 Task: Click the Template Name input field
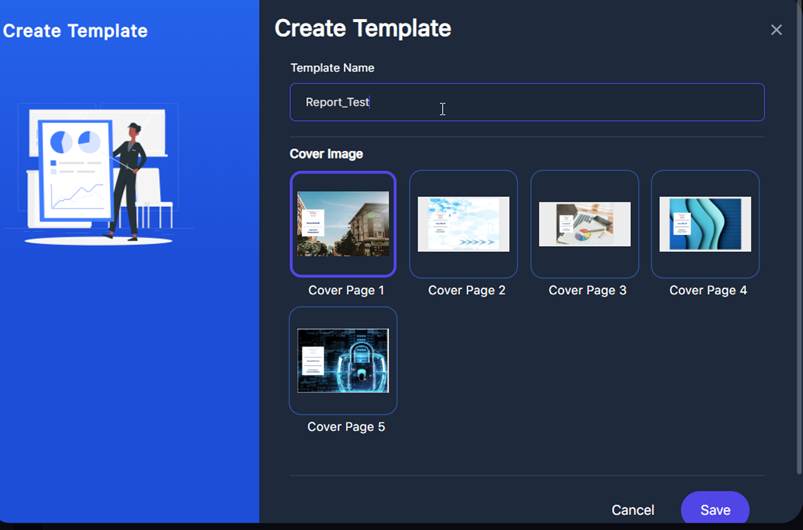[x=527, y=102]
